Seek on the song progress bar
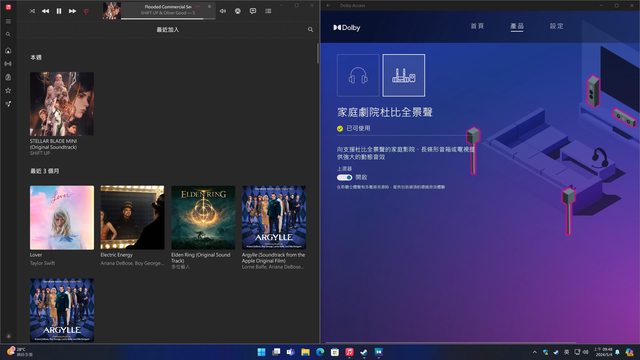The image size is (640, 360). 169,19
